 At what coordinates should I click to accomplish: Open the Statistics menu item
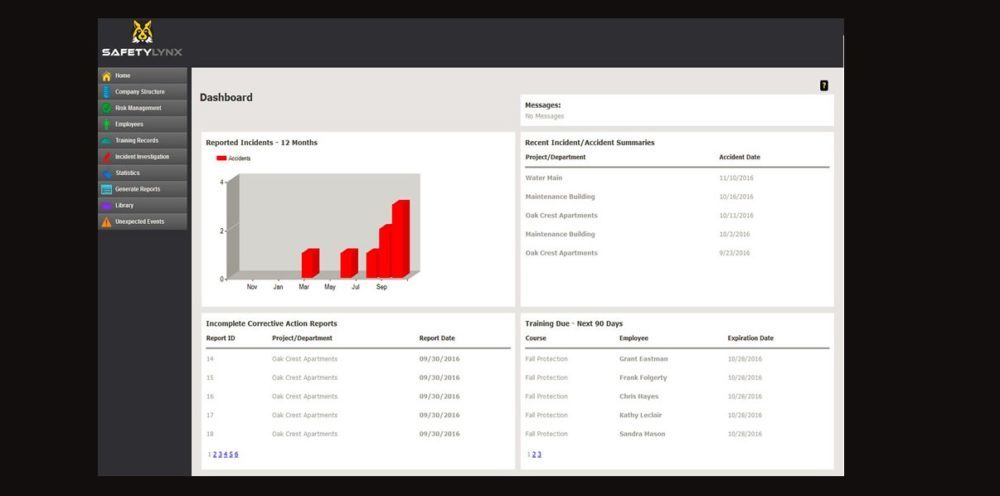coord(127,173)
